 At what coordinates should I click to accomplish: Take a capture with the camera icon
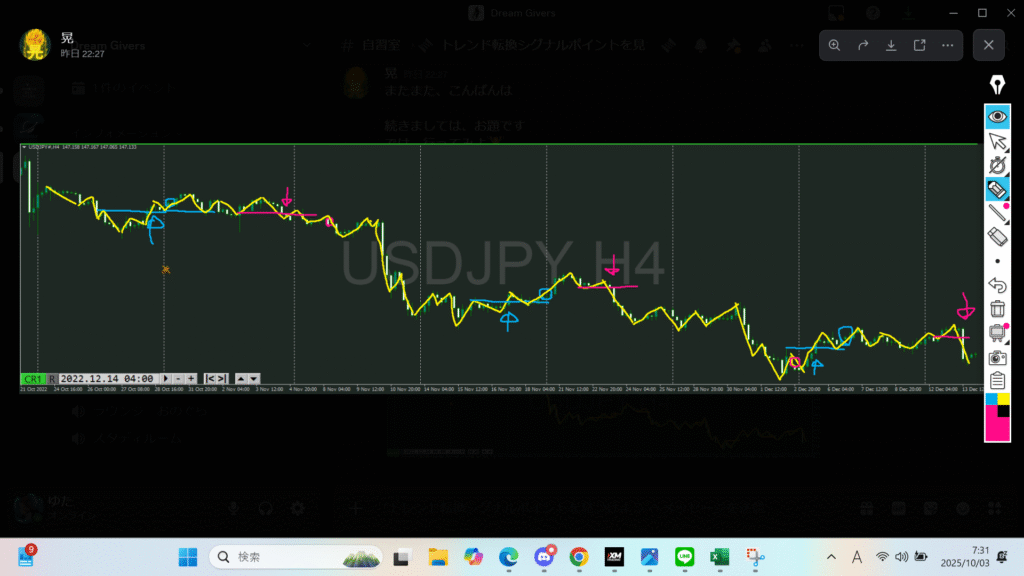[x=997, y=357]
